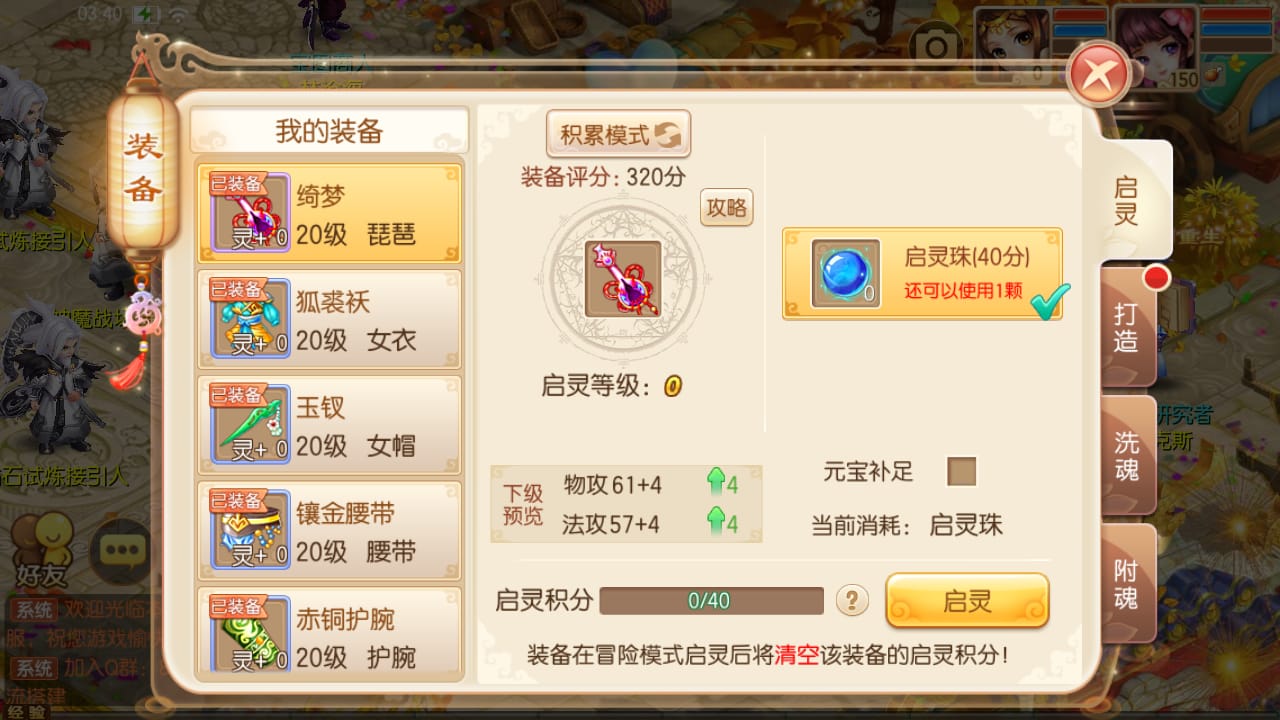Click the blue 启灵珠 orb icon
The height and width of the screenshot is (720, 1280).
click(x=846, y=273)
